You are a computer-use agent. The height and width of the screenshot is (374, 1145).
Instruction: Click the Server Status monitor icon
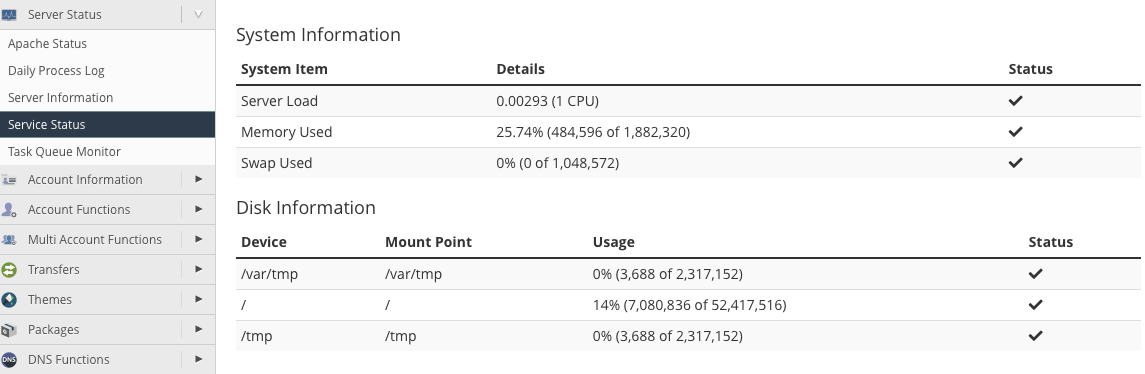coord(9,15)
